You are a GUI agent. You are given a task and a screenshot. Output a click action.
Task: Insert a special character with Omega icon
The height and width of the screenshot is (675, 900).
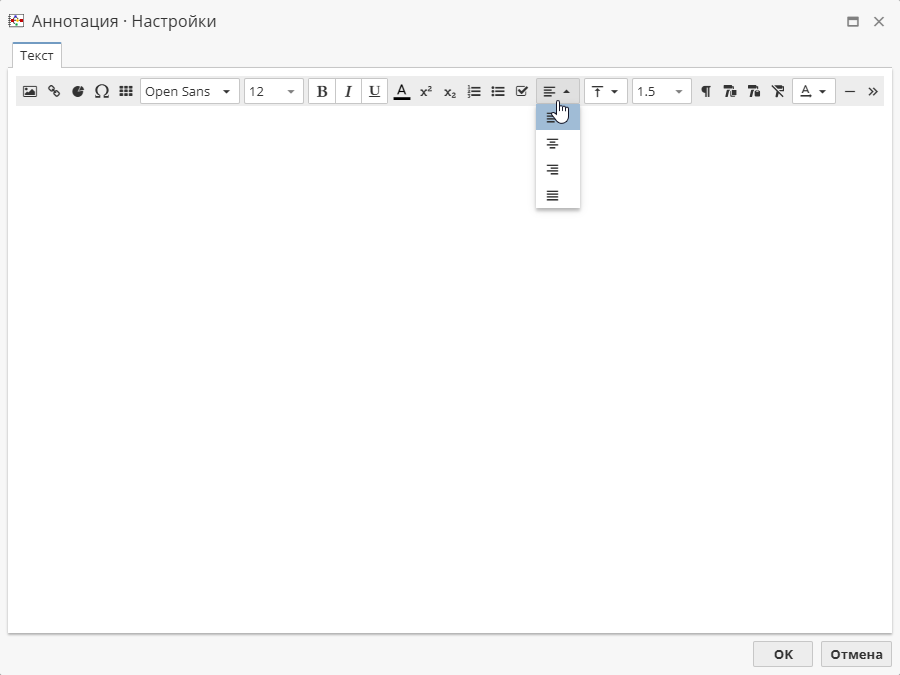[x=102, y=91]
